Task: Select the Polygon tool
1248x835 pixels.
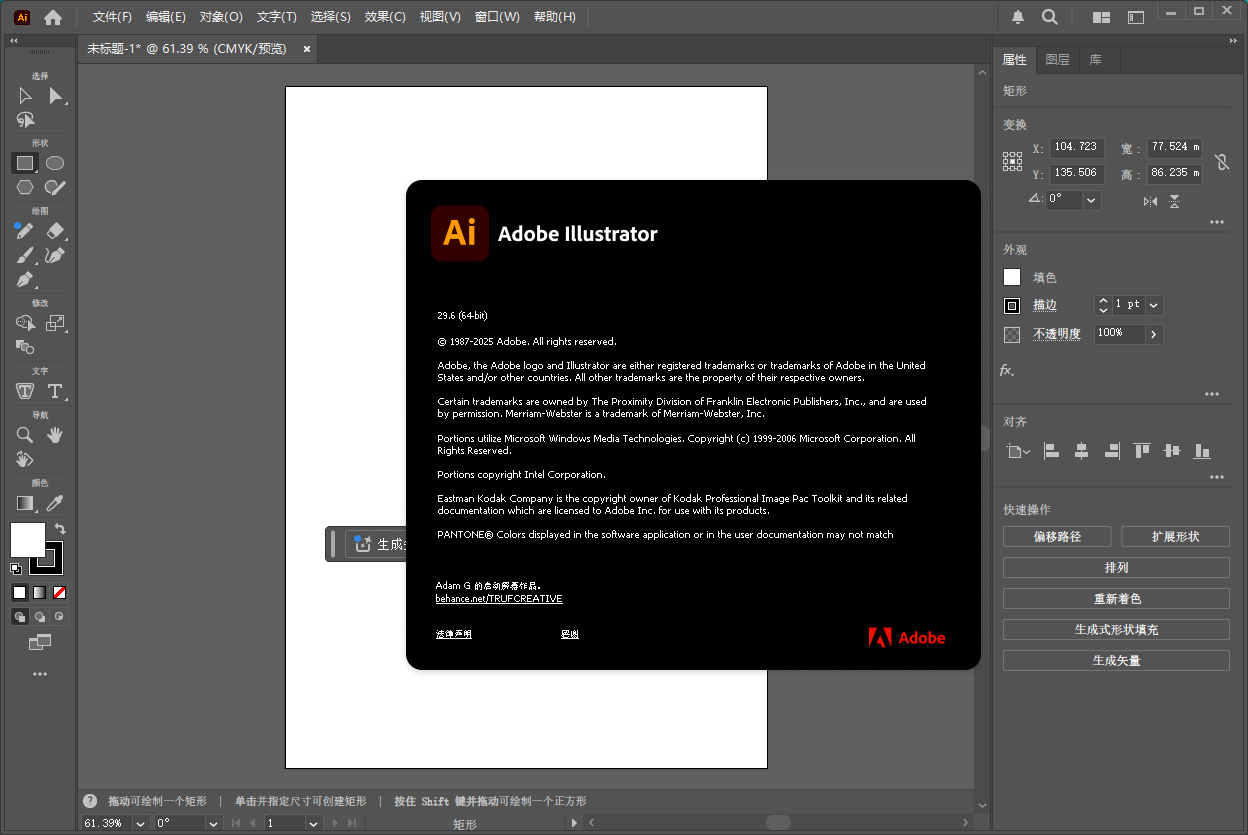Action: [25, 187]
